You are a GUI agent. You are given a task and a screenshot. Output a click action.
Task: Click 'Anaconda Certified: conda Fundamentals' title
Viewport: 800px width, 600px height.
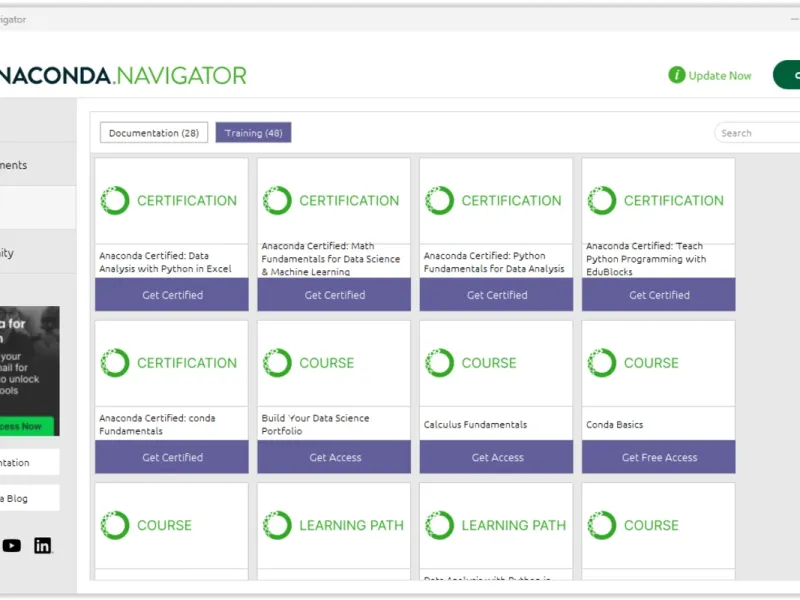tap(157, 424)
